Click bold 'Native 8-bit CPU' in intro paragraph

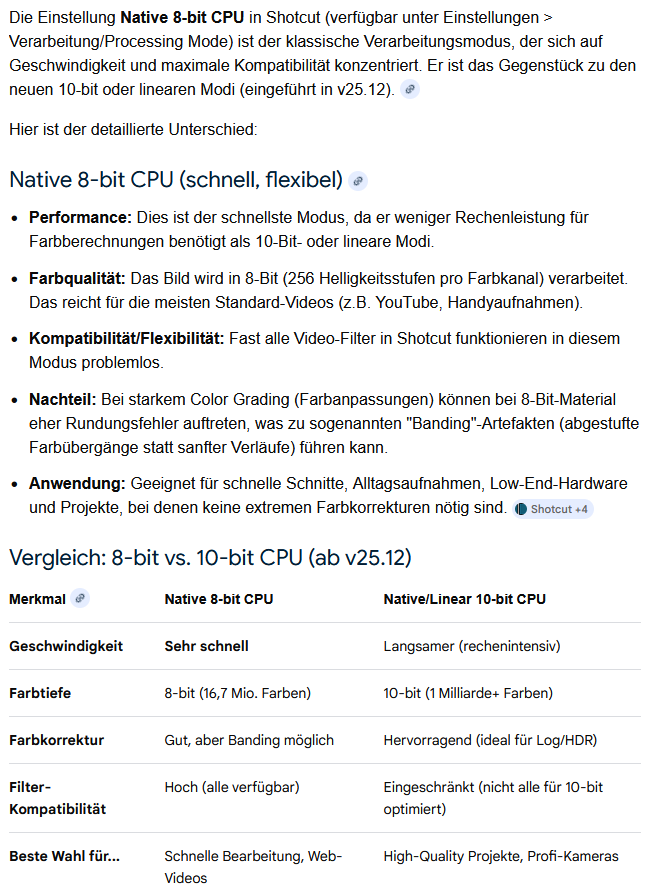pos(184,18)
